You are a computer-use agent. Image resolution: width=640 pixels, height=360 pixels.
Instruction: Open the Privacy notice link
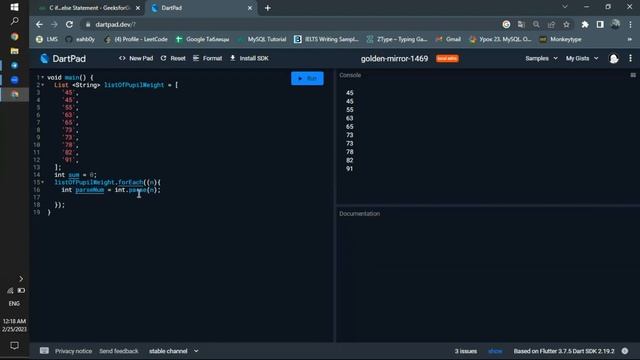coord(73,351)
